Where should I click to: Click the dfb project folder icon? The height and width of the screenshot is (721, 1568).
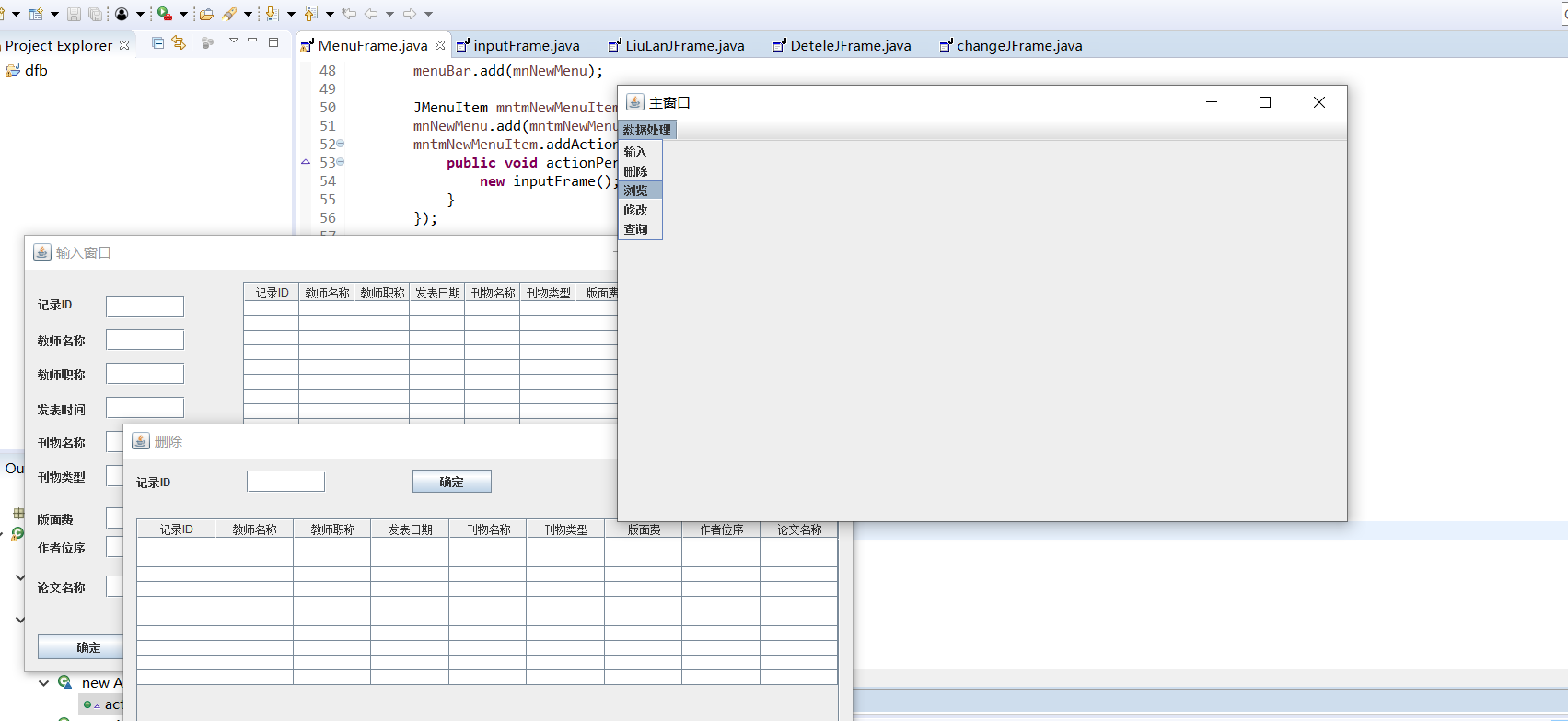[13, 70]
